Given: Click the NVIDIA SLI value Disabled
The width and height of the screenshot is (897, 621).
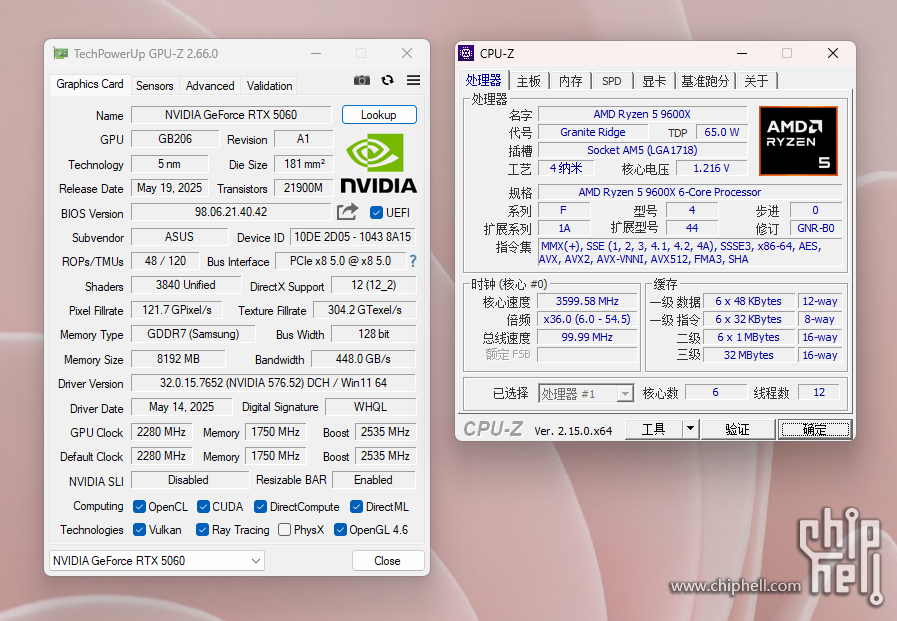Looking at the screenshot, I should (188, 480).
